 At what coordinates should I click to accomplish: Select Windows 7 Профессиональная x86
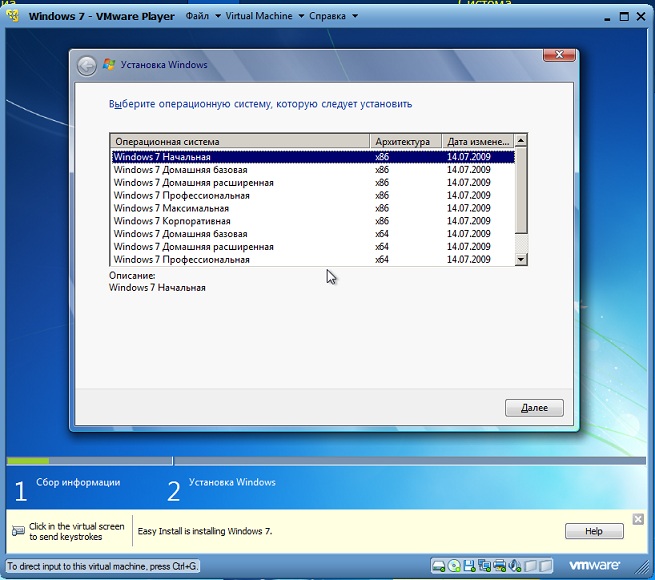click(313, 196)
